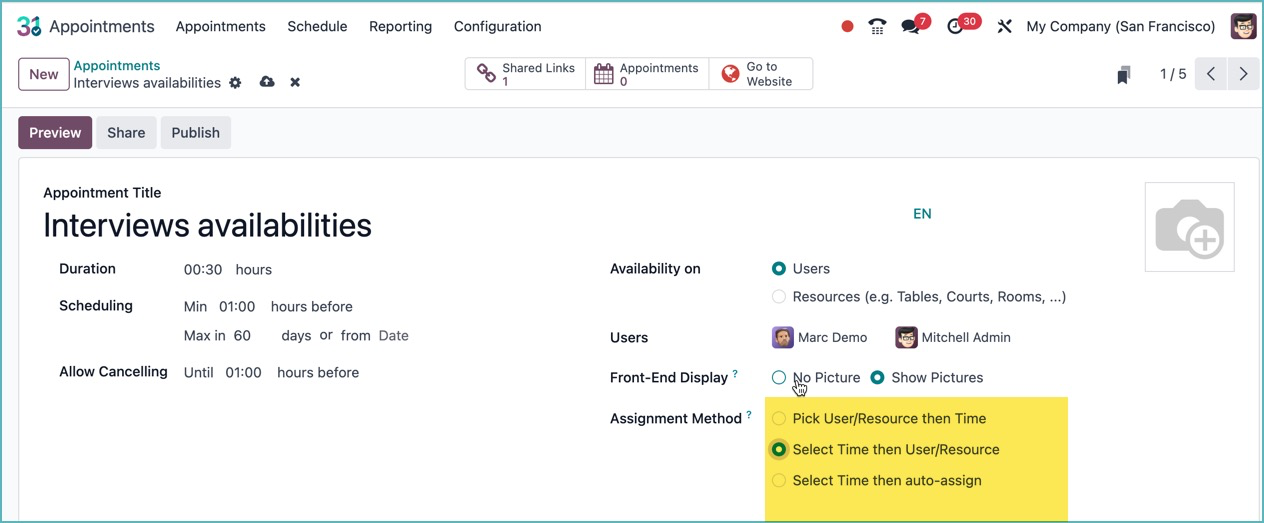
Task: Click the Publish button
Action: point(195,133)
